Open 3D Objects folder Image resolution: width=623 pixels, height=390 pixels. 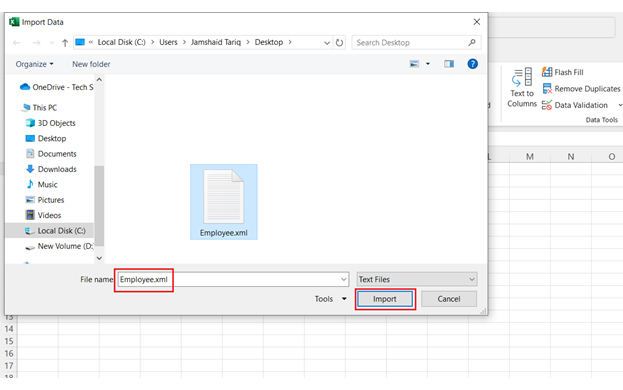tap(50, 123)
